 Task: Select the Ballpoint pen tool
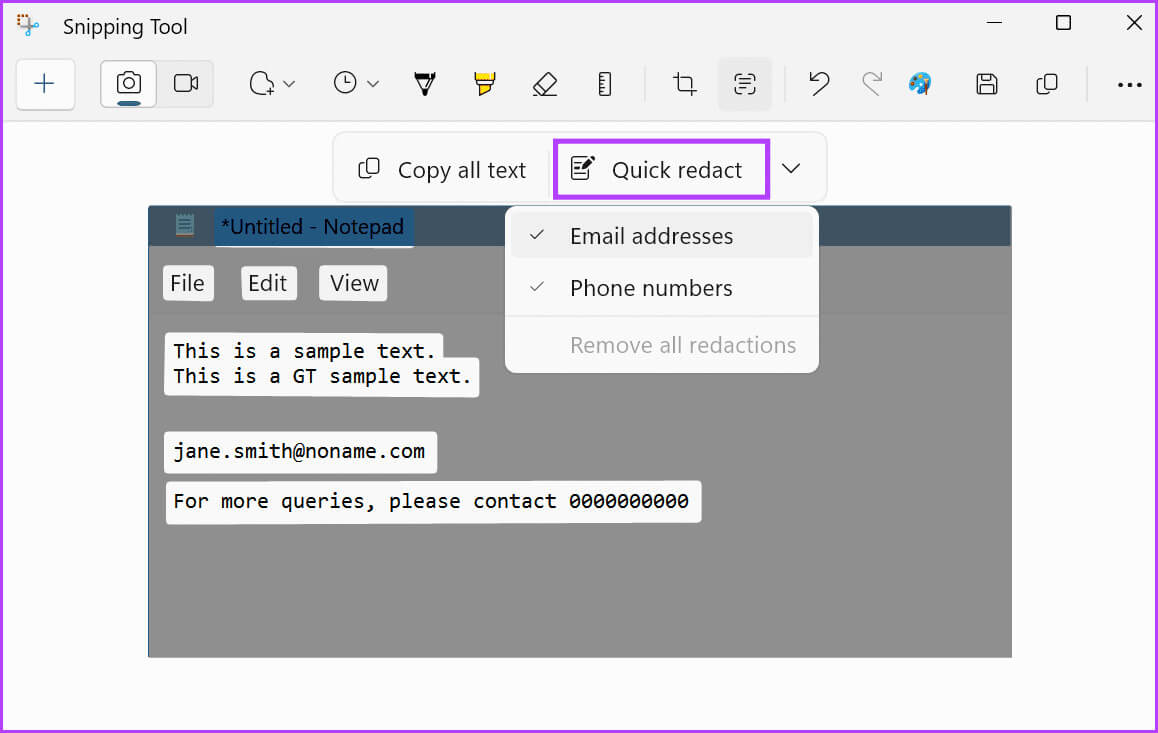pyautogui.click(x=425, y=84)
